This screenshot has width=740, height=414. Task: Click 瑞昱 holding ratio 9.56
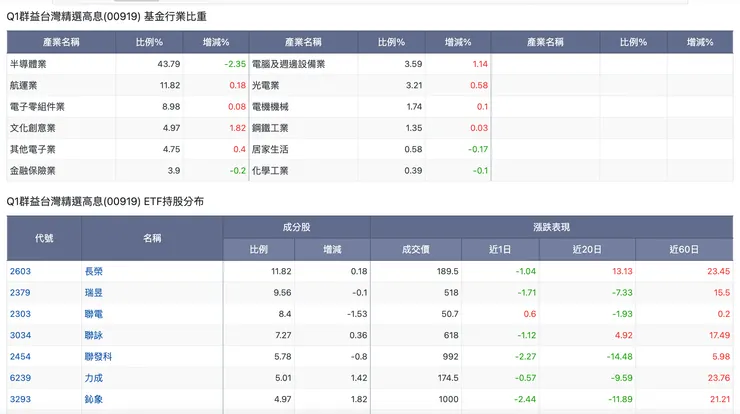(x=282, y=293)
